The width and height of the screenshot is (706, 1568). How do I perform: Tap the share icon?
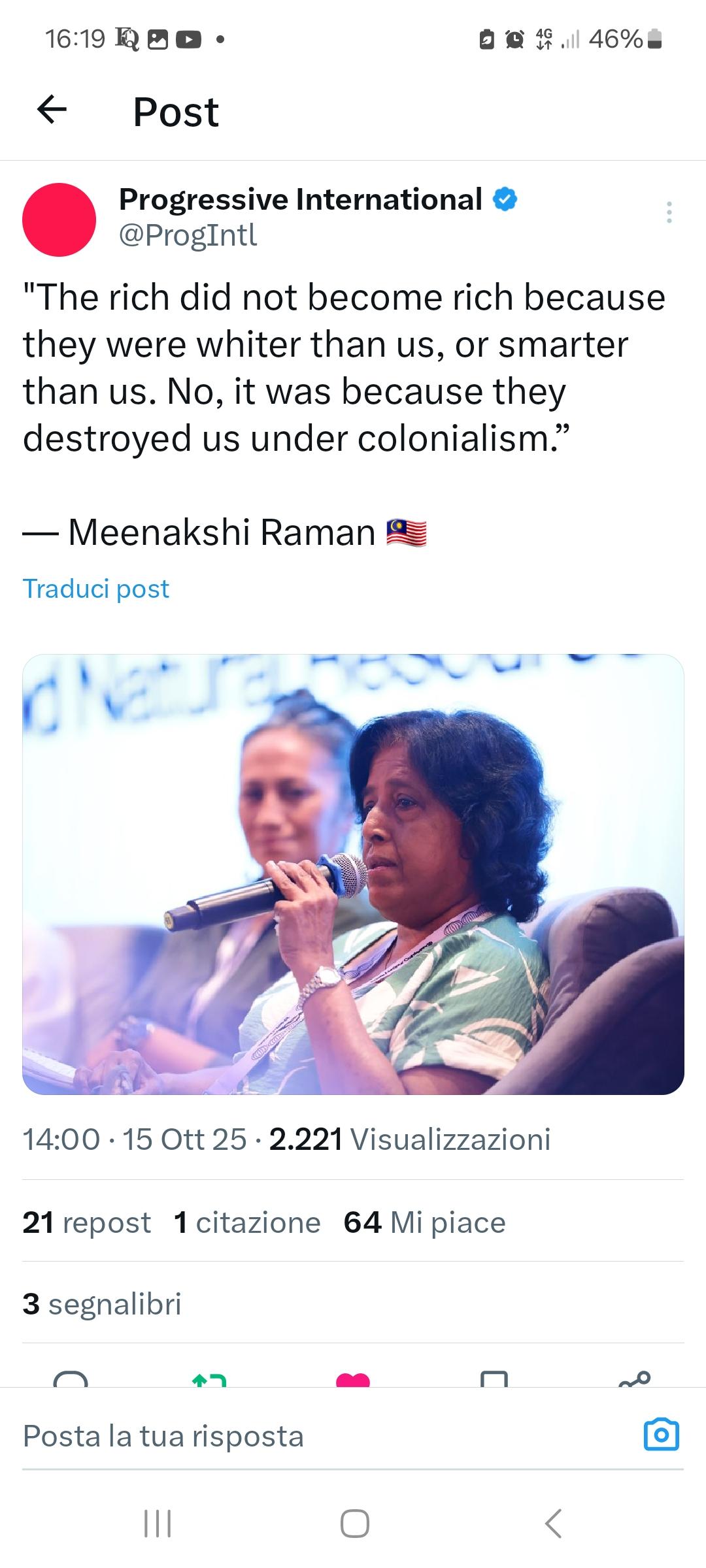pyautogui.click(x=634, y=1379)
